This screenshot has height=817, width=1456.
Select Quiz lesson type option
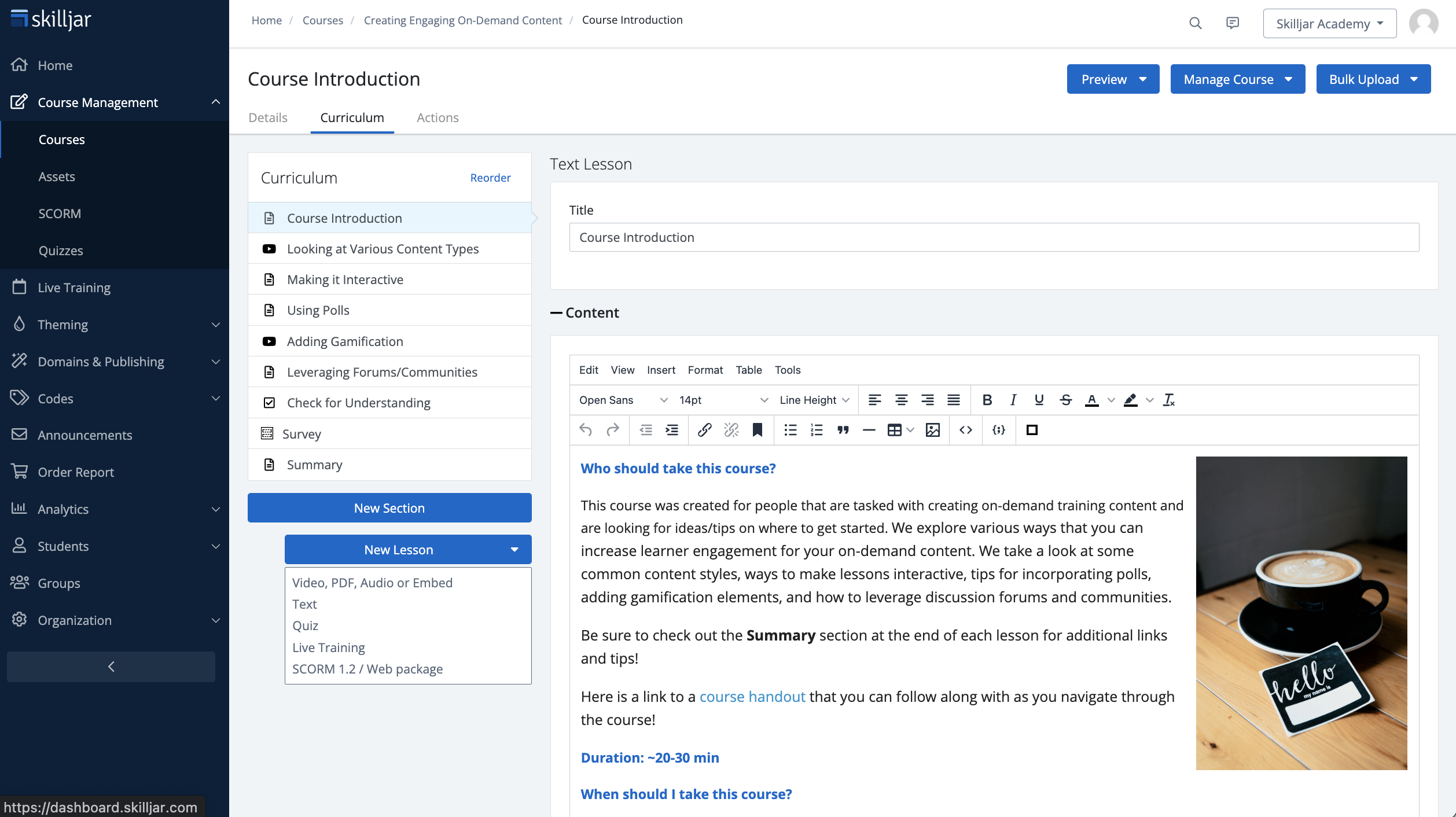[305, 625]
